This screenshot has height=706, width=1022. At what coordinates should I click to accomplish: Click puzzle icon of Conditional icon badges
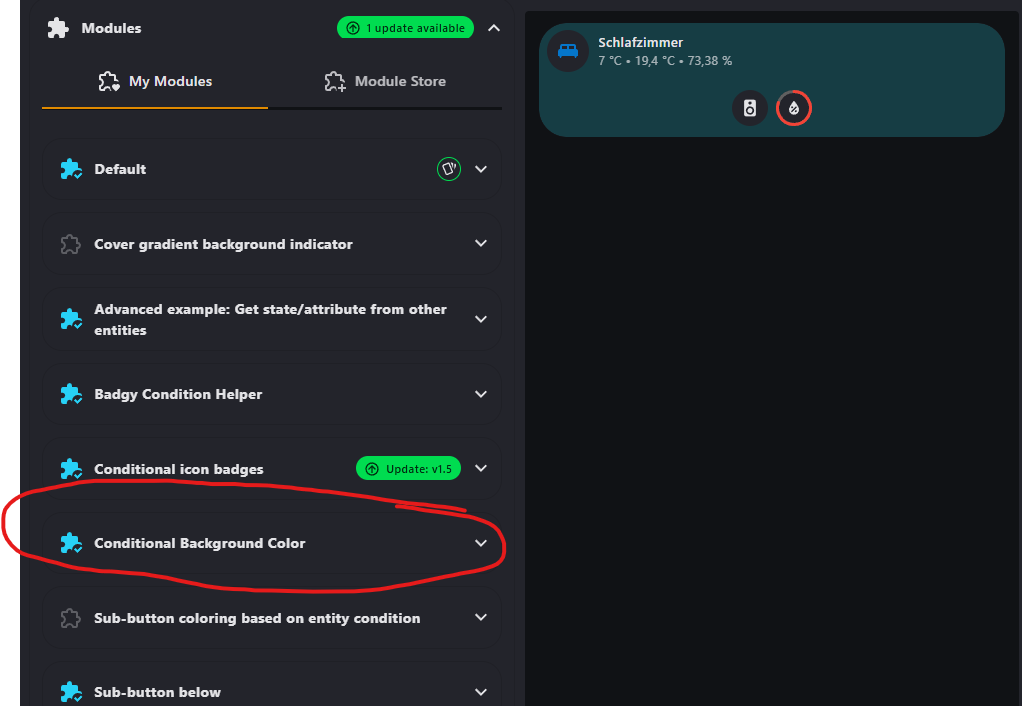70,469
